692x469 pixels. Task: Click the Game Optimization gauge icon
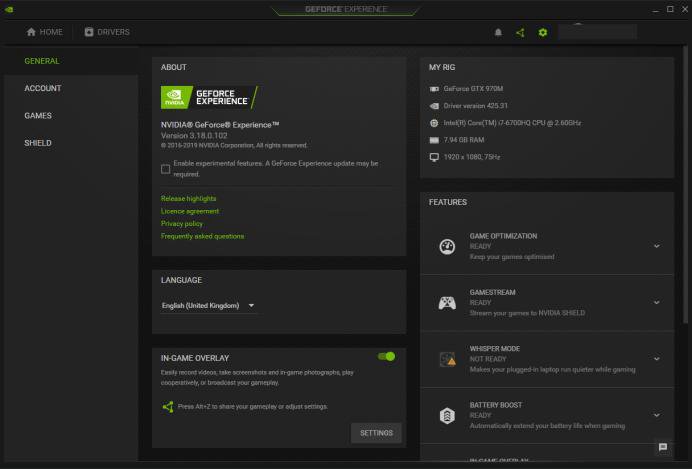click(x=447, y=247)
